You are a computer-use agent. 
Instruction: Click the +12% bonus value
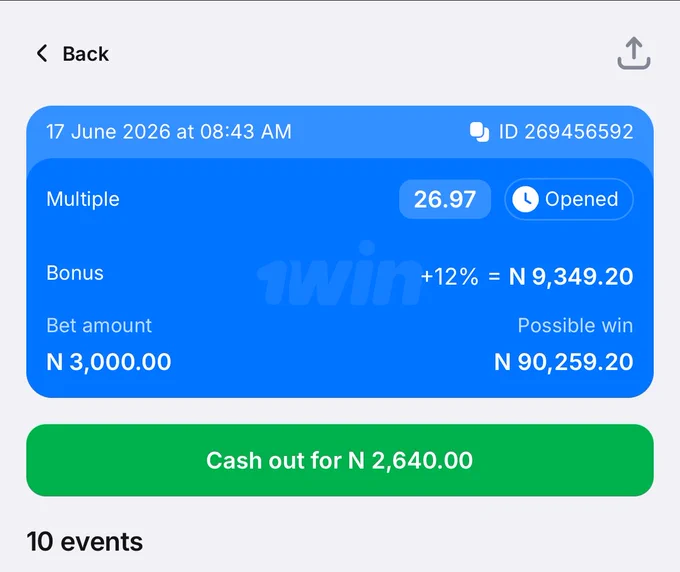449,277
